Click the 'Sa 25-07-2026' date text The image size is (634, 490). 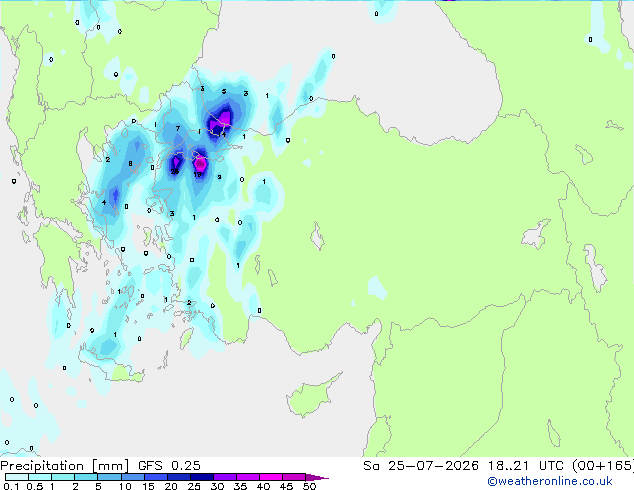[421, 466]
